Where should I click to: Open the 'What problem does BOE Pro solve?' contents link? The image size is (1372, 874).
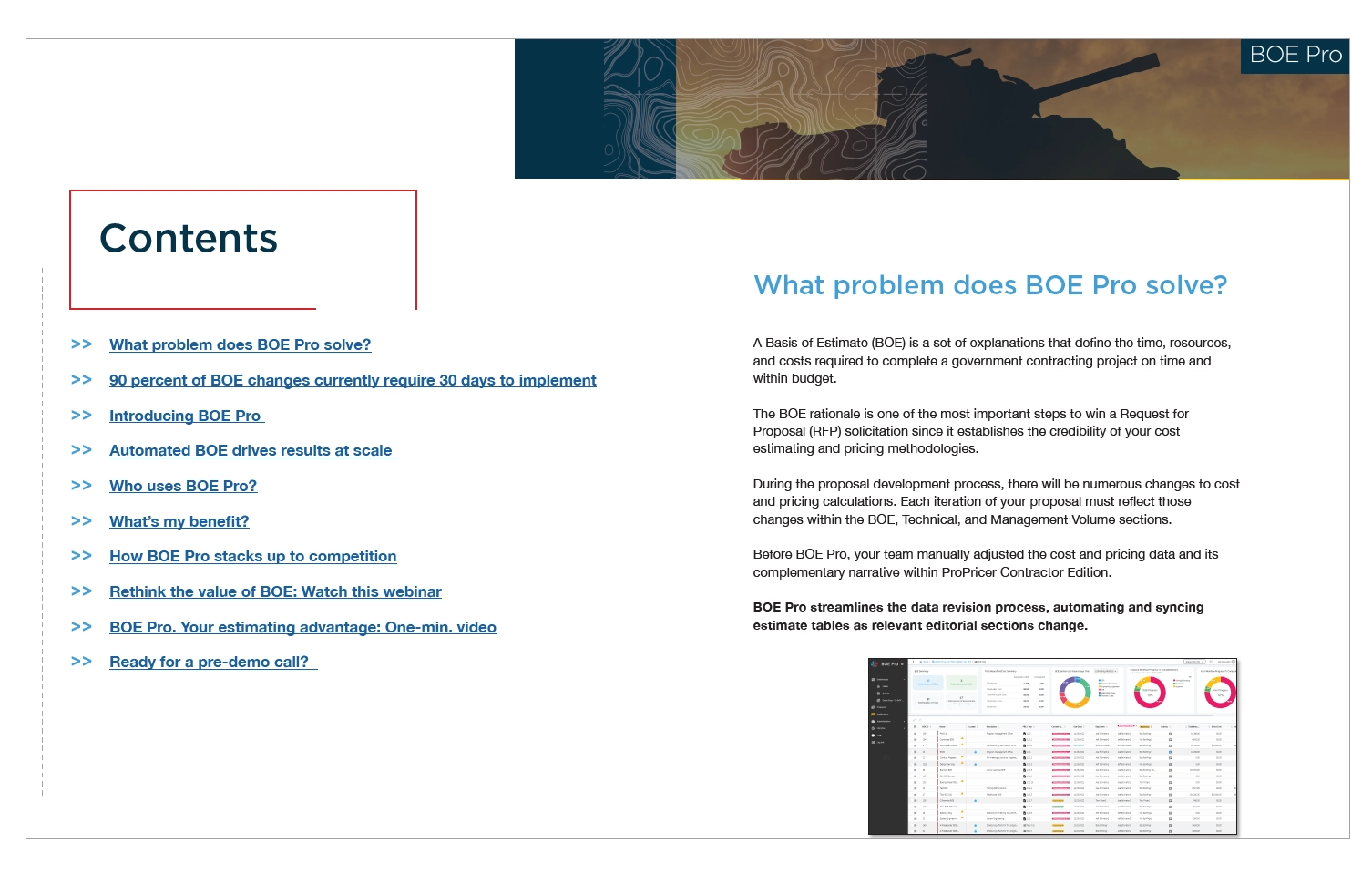click(240, 345)
